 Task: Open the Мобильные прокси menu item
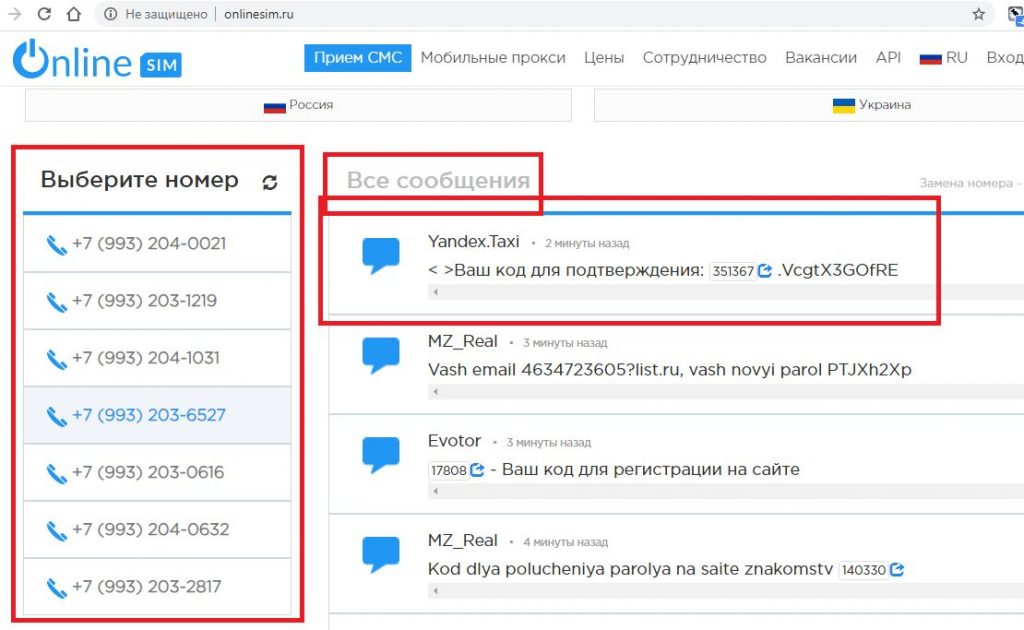point(492,58)
